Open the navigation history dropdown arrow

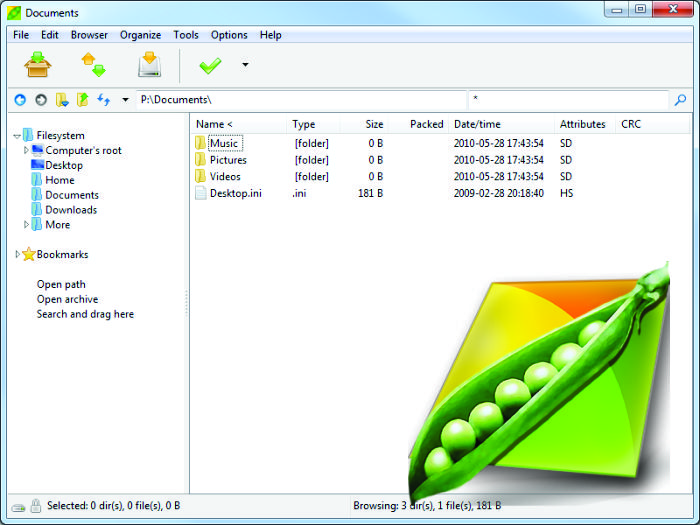point(125,100)
